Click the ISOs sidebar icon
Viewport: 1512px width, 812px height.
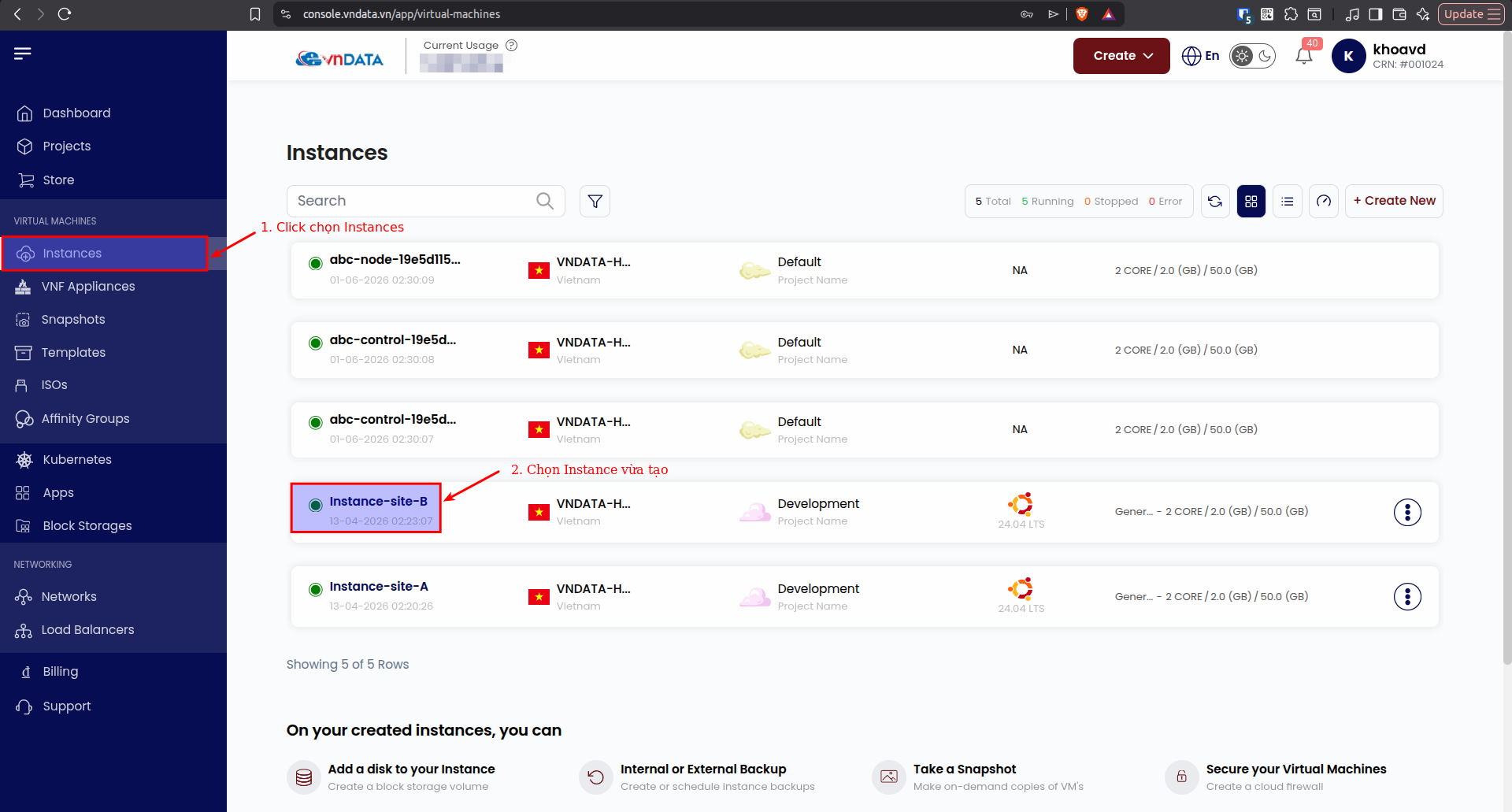[x=22, y=385]
